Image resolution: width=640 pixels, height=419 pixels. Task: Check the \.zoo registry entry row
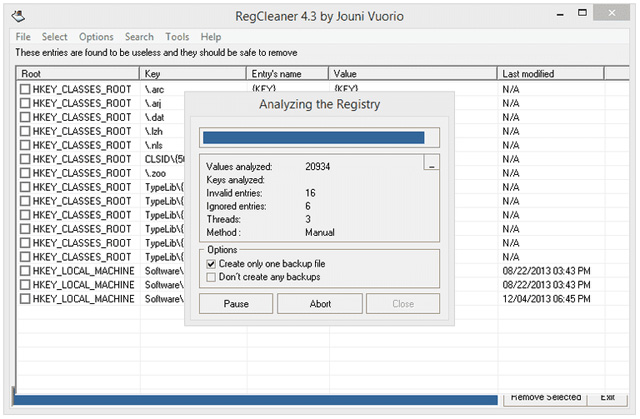pyautogui.click(x=26, y=173)
